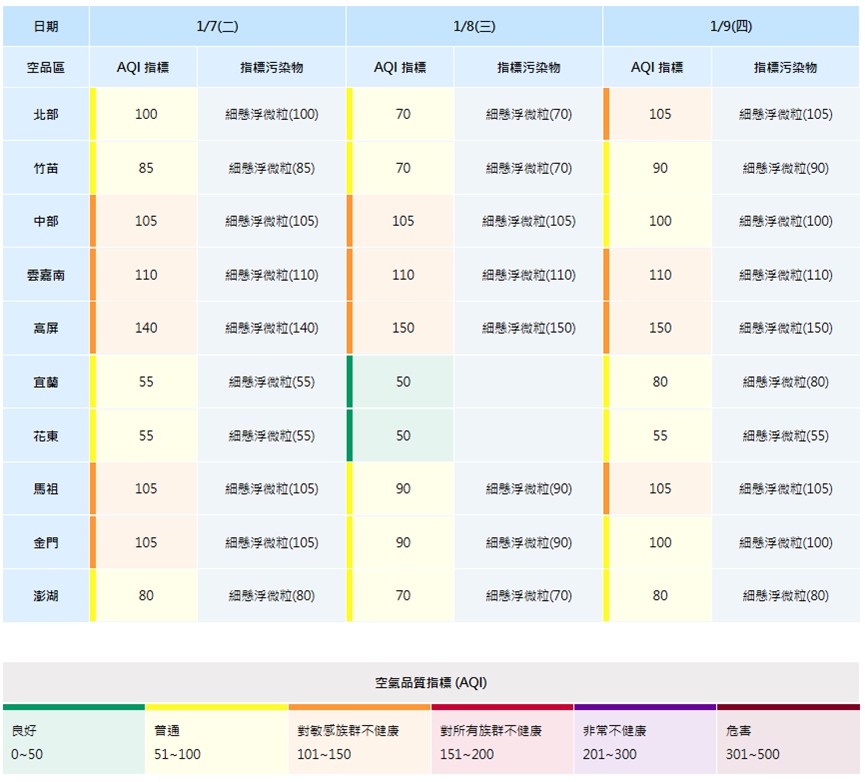
Task: Click 細懸浮微粒(85) pollutant cell
Action: point(272,168)
